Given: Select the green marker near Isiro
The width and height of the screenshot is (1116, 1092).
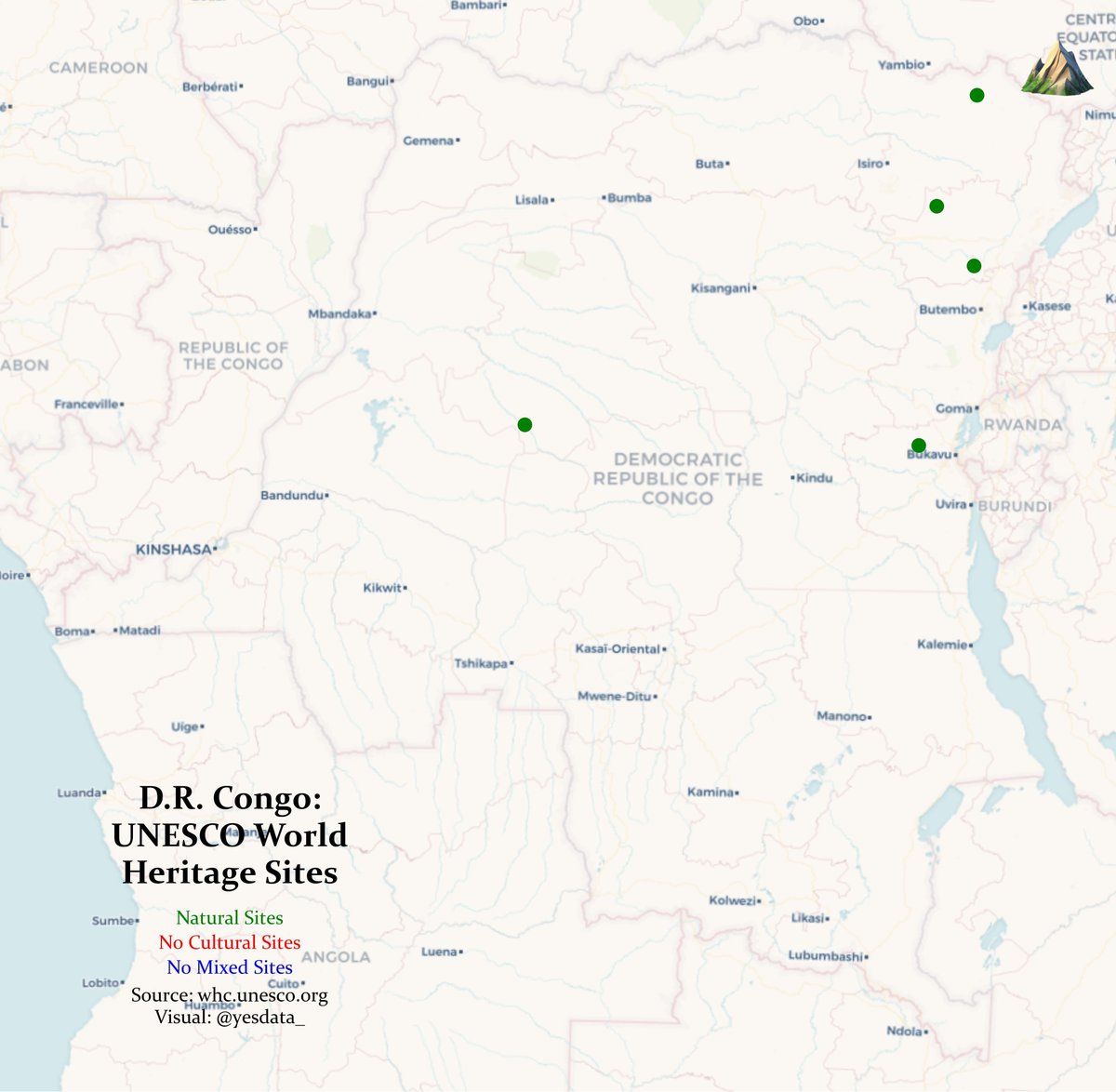Looking at the screenshot, I should tap(936, 205).
